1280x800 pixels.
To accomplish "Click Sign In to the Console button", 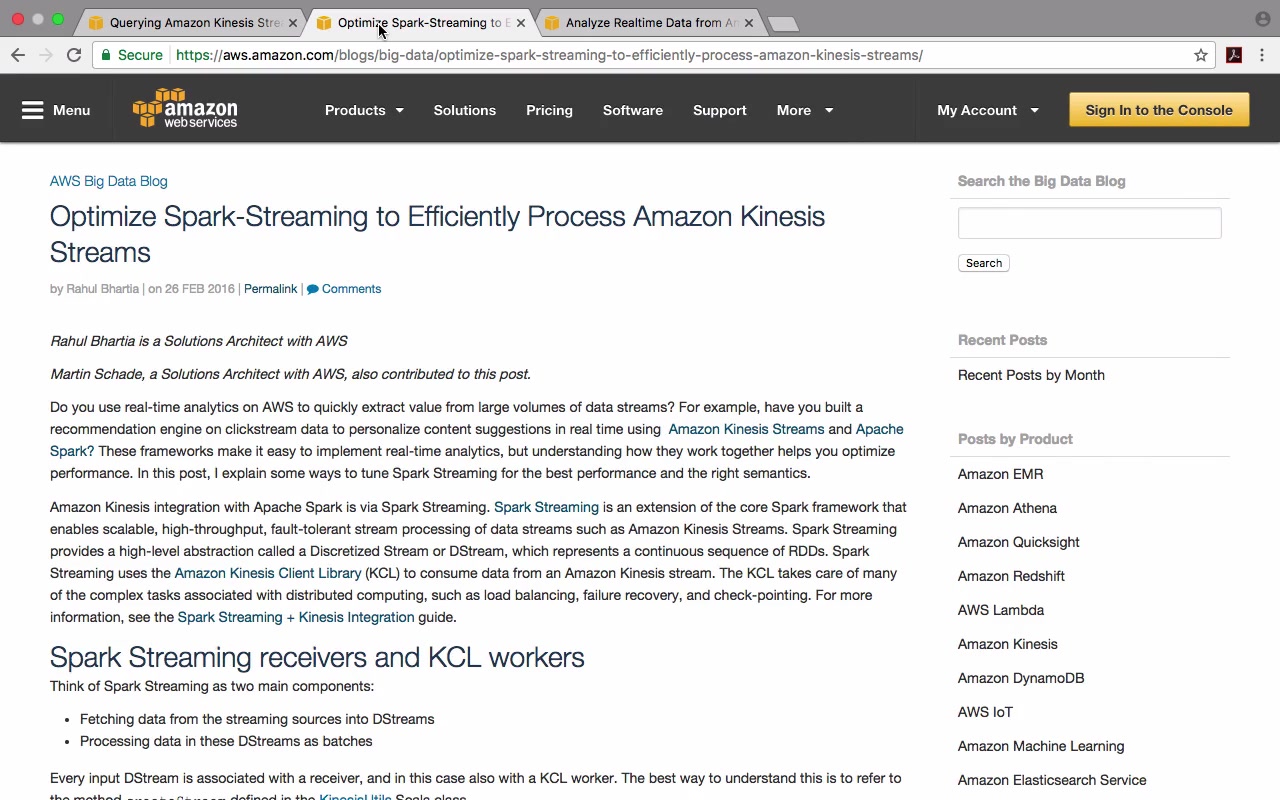I will (1159, 110).
